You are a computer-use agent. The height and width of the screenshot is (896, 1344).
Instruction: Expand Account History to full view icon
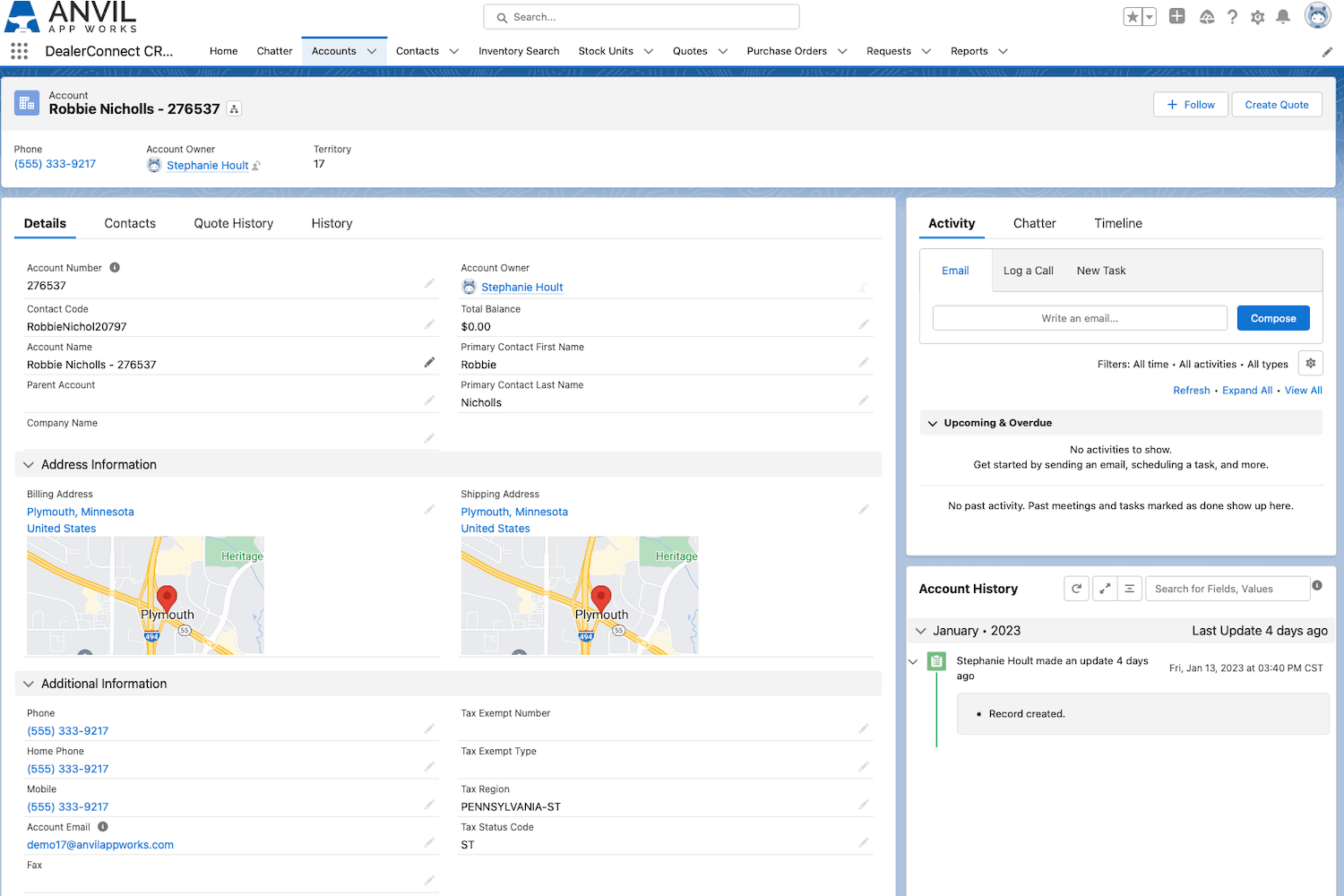coord(1105,589)
